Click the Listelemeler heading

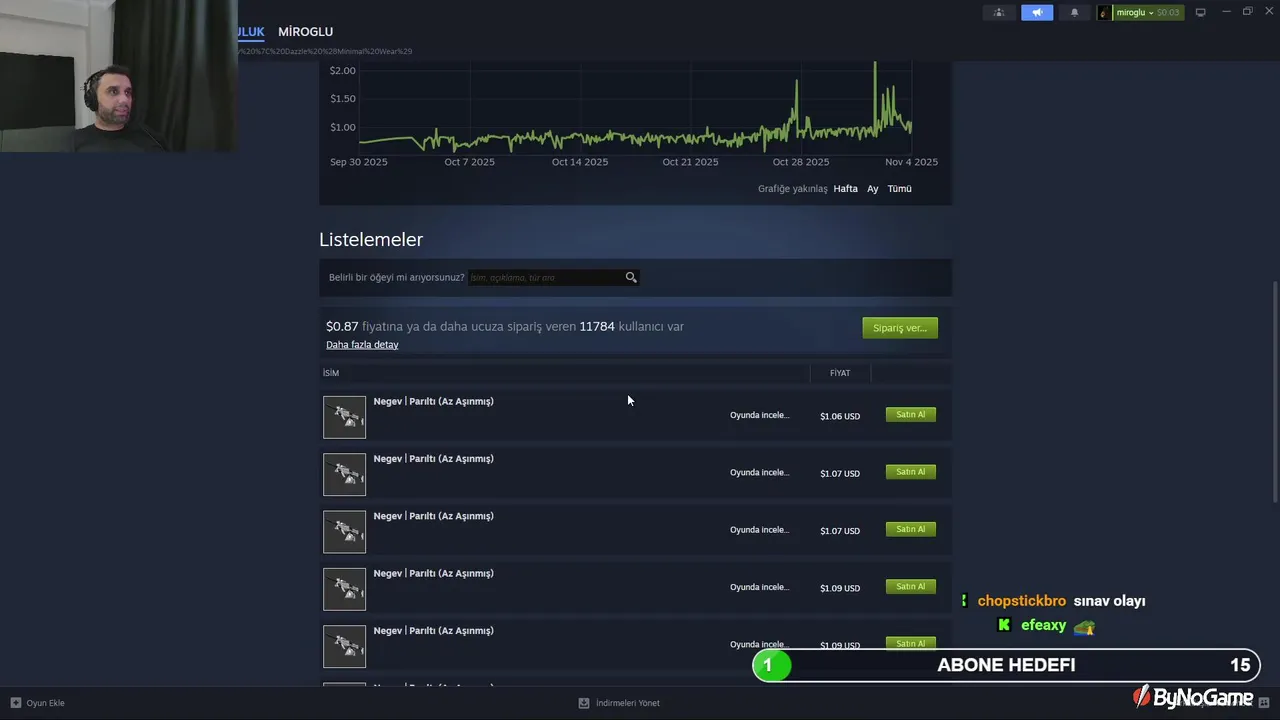pyautogui.click(x=371, y=239)
